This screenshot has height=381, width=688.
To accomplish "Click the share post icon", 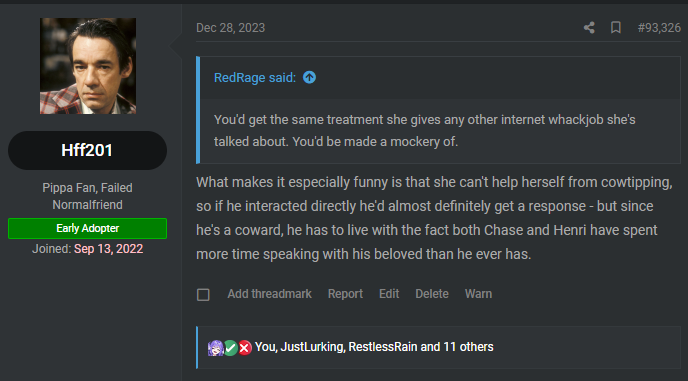I will click(589, 28).
